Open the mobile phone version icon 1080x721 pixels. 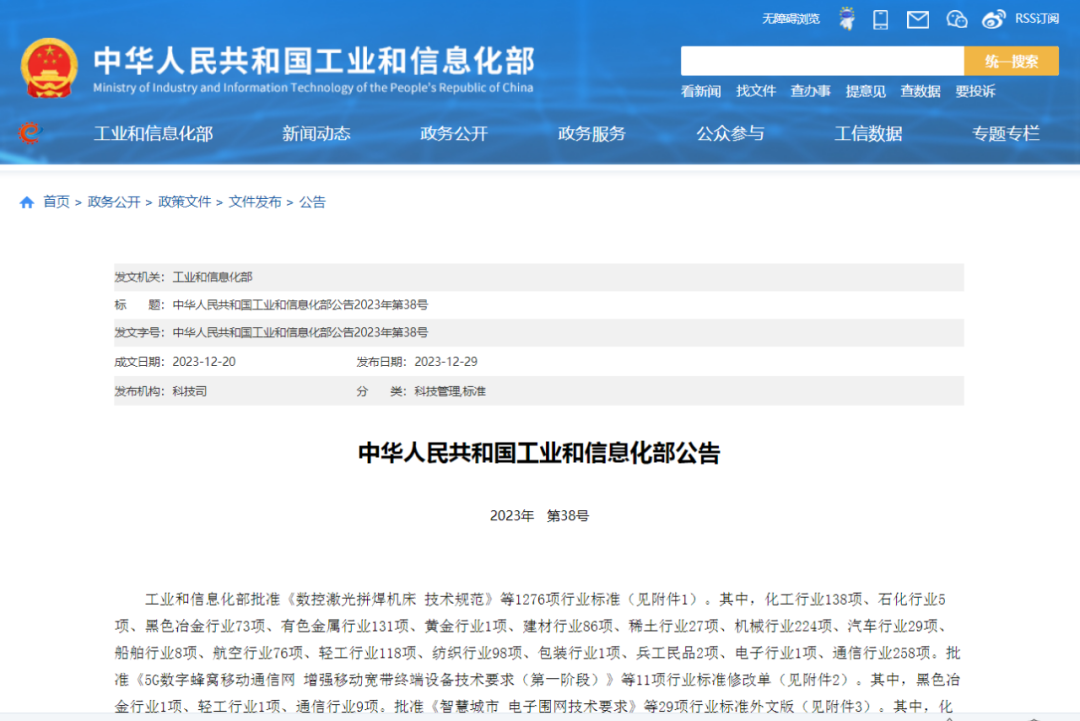(x=881, y=19)
